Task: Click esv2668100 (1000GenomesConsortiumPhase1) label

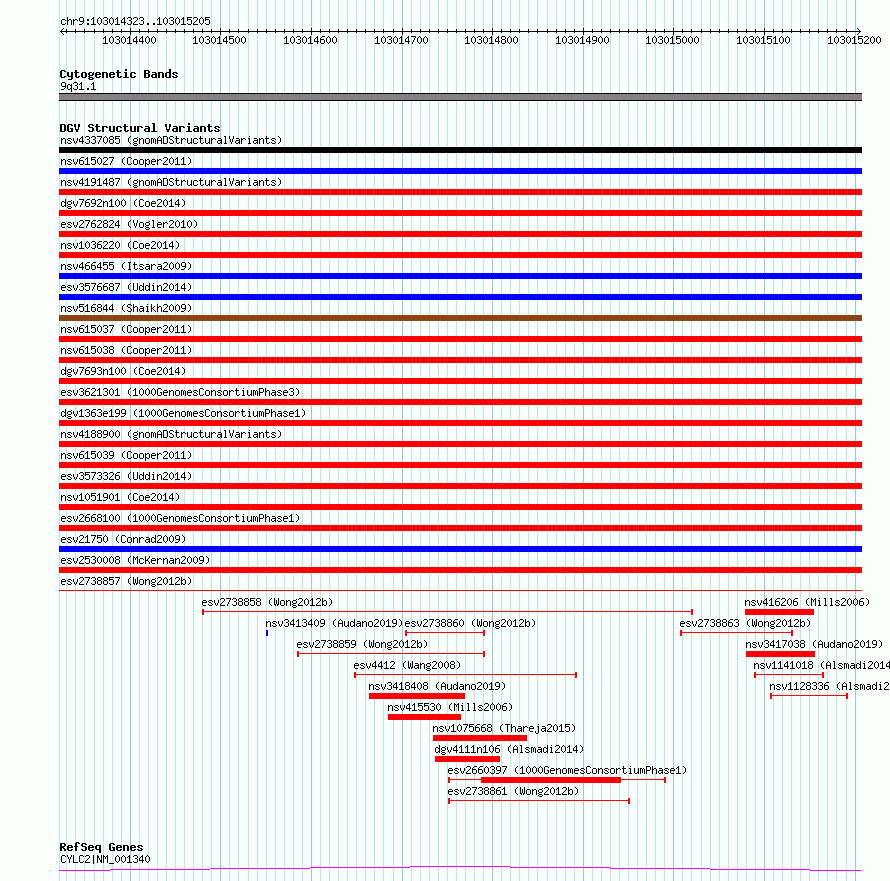Action: click(180, 518)
